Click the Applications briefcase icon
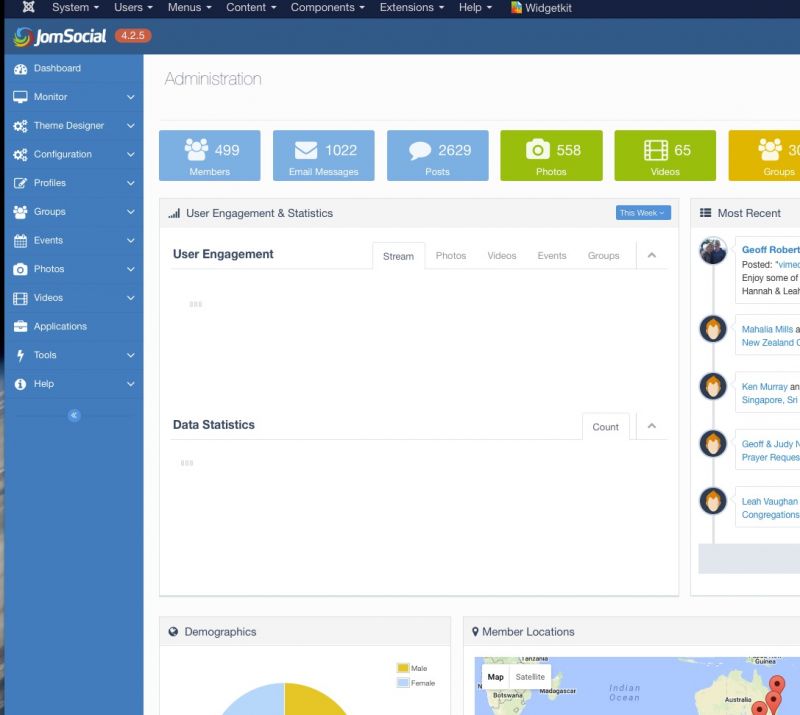800x715 pixels. [20, 326]
